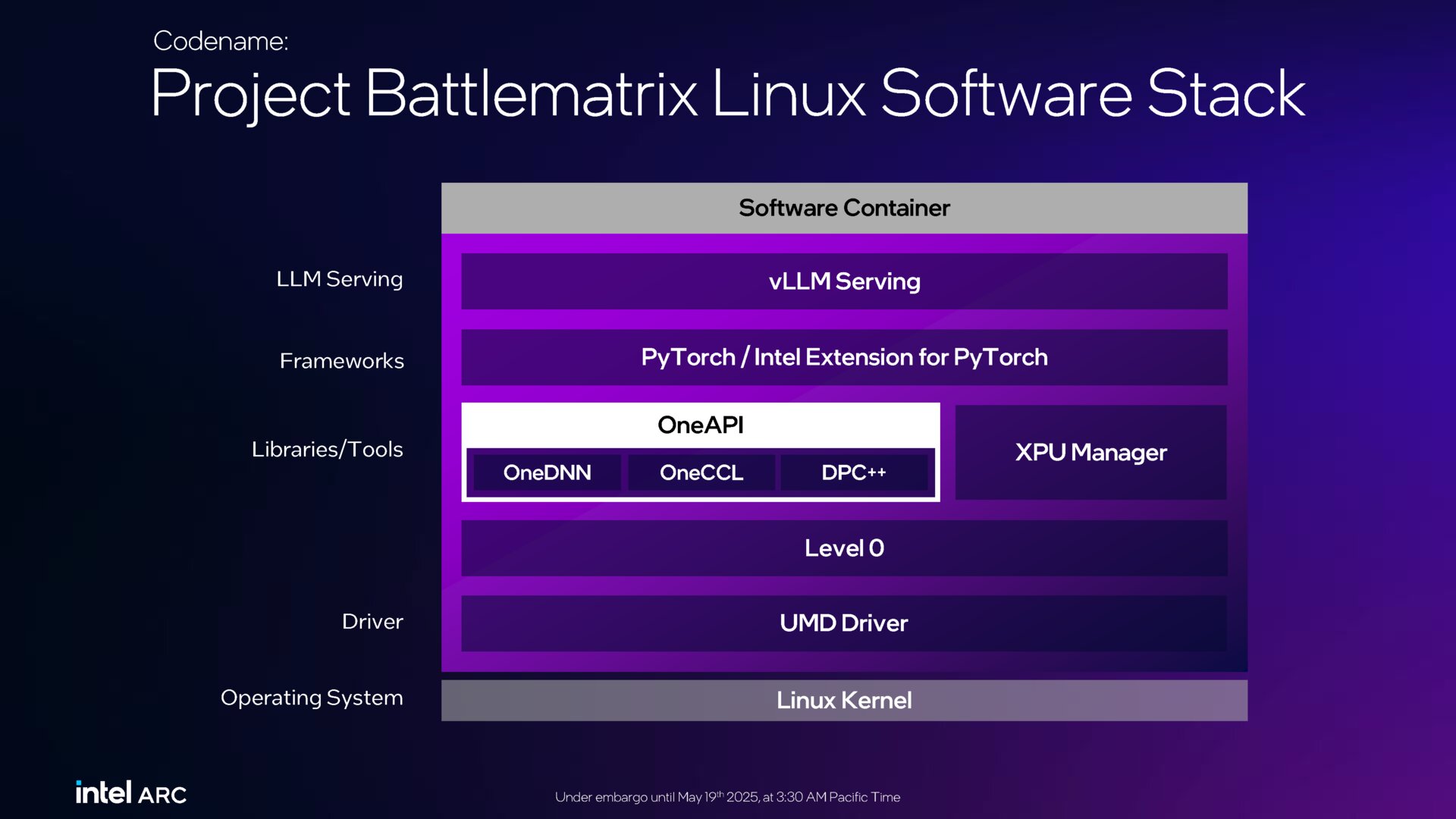Viewport: 1456px width, 819px height.
Task: Select the Level 0 layer
Action: (x=844, y=548)
